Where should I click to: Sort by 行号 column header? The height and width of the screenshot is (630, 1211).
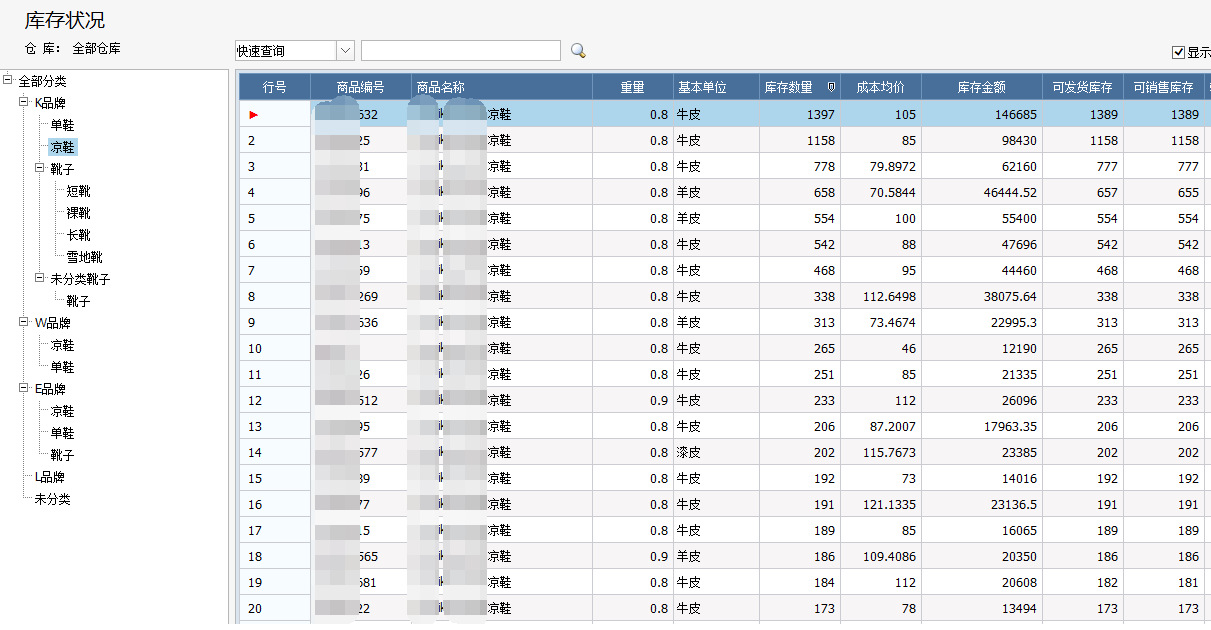pos(275,87)
